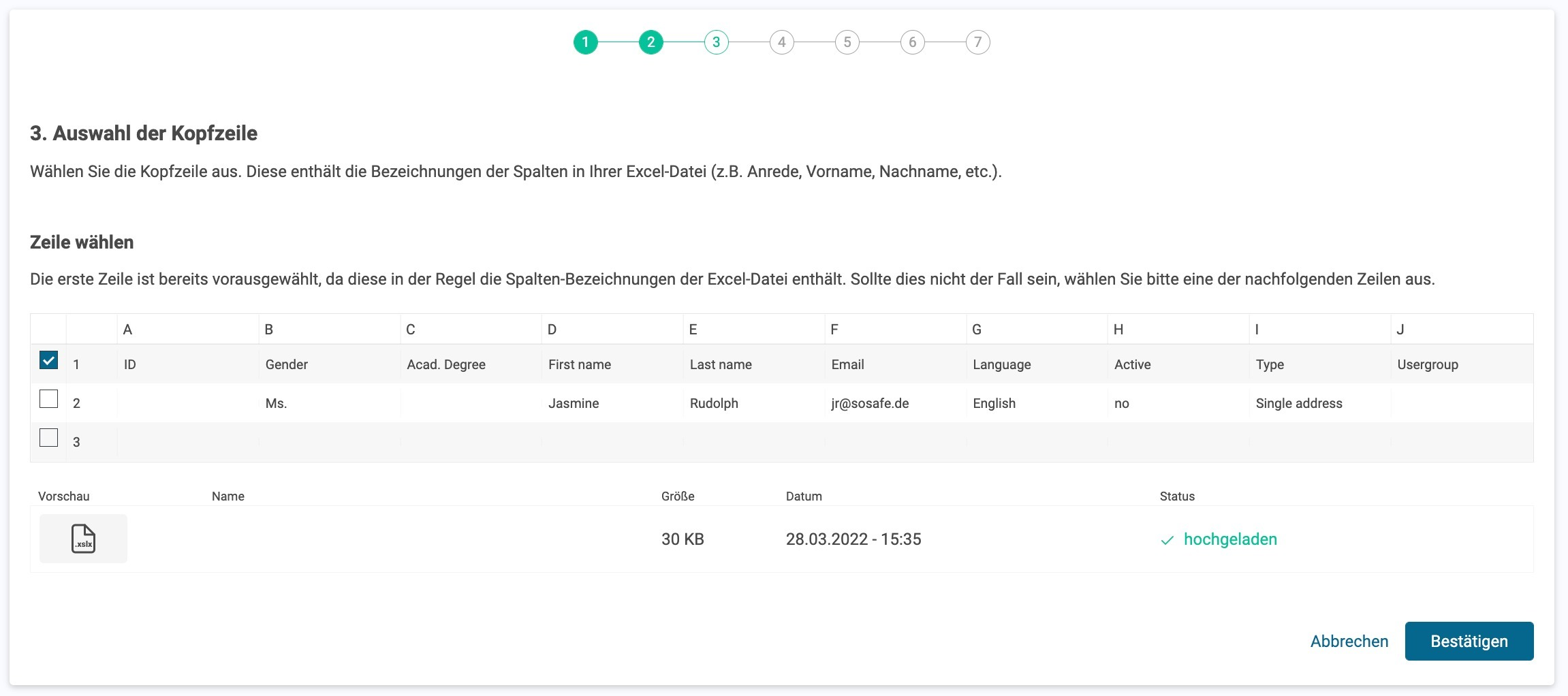Click the Acad. Degree header cell

click(446, 364)
